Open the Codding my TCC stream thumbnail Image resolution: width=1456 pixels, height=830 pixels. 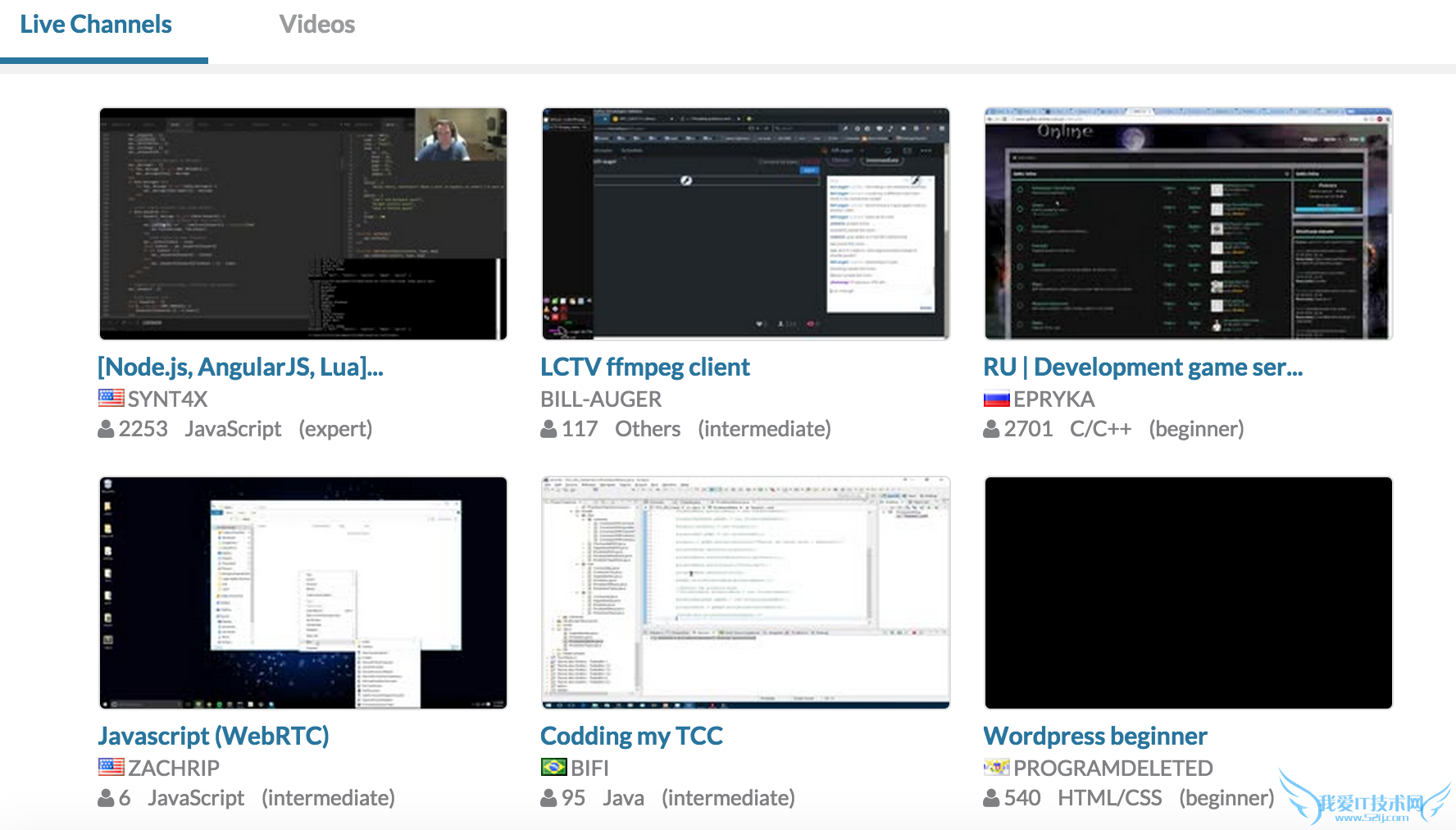(745, 593)
